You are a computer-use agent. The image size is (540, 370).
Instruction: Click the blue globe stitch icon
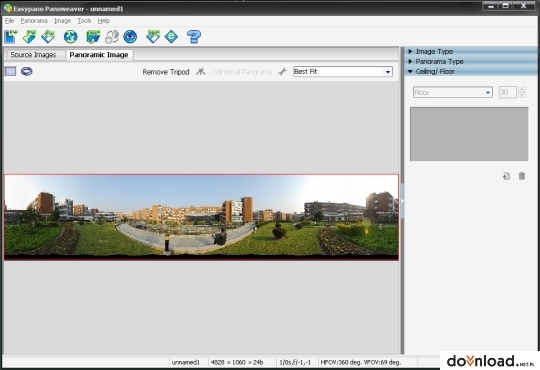[71, 37]
